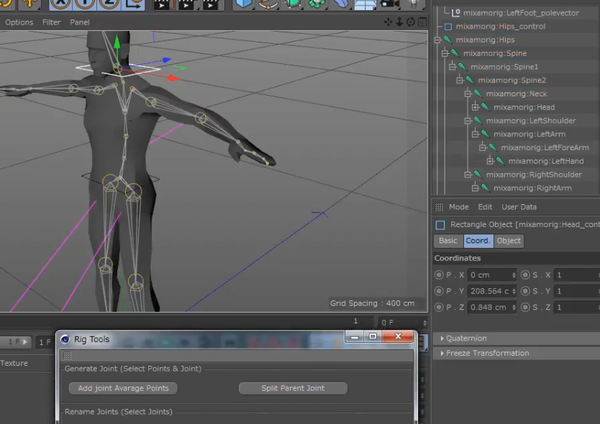
Task: Click the Hips_control rectangle object icon
Action: 448,26
